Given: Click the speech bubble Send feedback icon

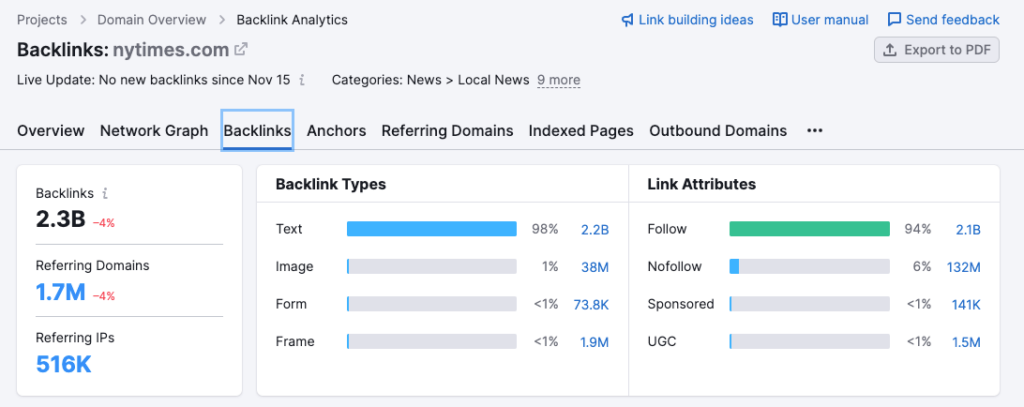Looking at the screenshot, I should click(x=895, y=20).
